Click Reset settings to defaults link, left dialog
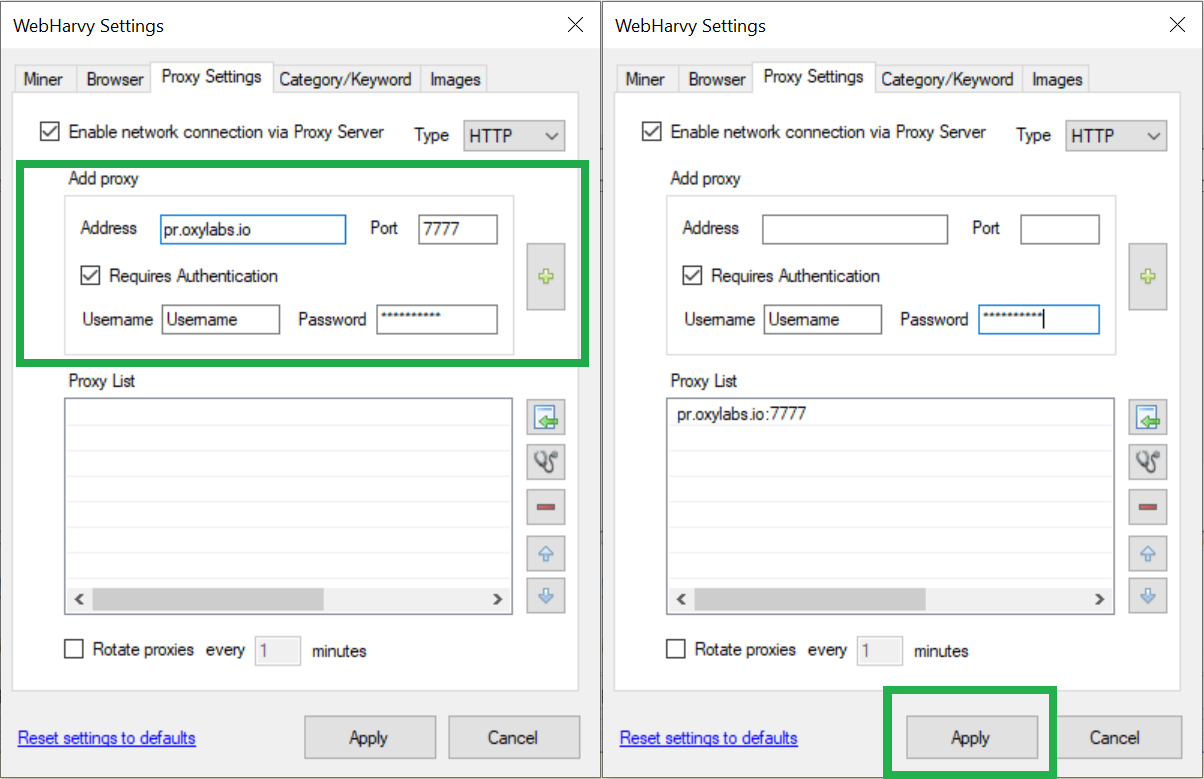This screenshot has width=1204, height=779. coord(107,738)
